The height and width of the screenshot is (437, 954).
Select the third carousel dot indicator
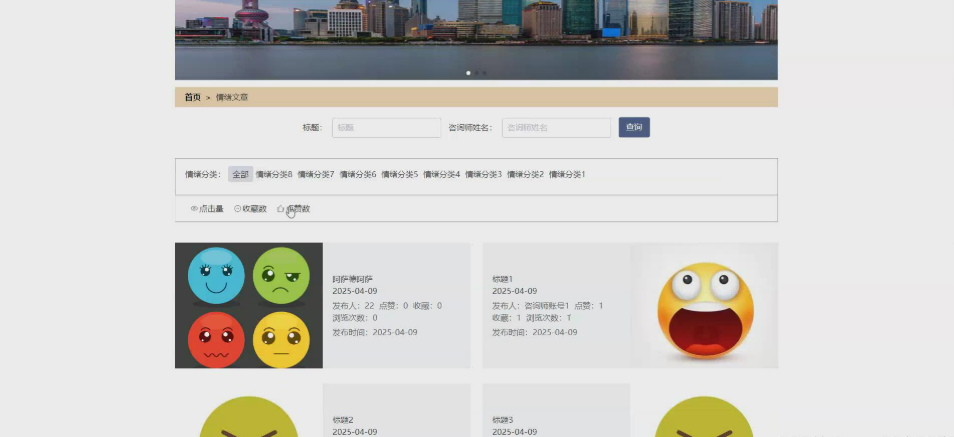click(x=484, y=73)
